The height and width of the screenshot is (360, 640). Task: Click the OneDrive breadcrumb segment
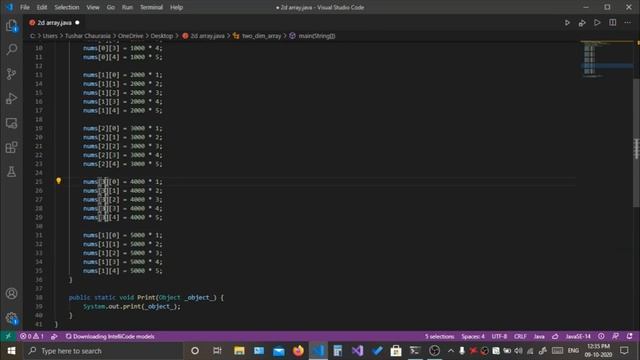pos(131,36)
